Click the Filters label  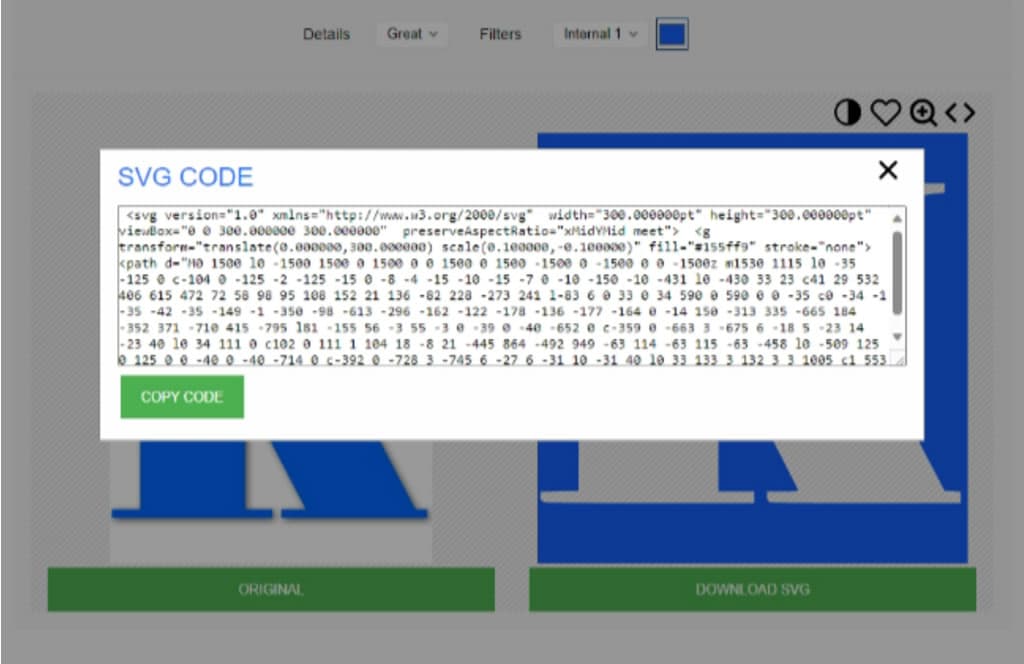tap(500, 34)
